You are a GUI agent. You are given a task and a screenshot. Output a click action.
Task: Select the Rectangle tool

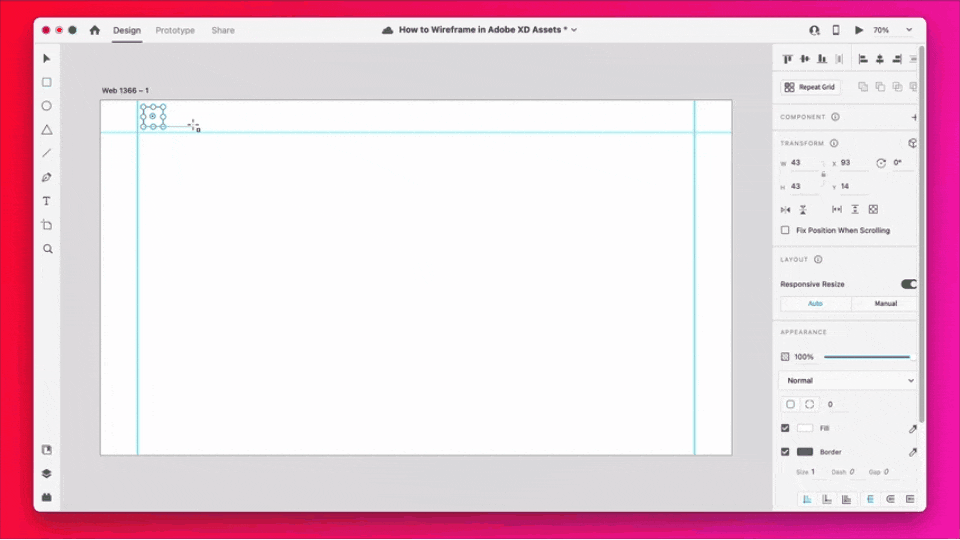47,82
